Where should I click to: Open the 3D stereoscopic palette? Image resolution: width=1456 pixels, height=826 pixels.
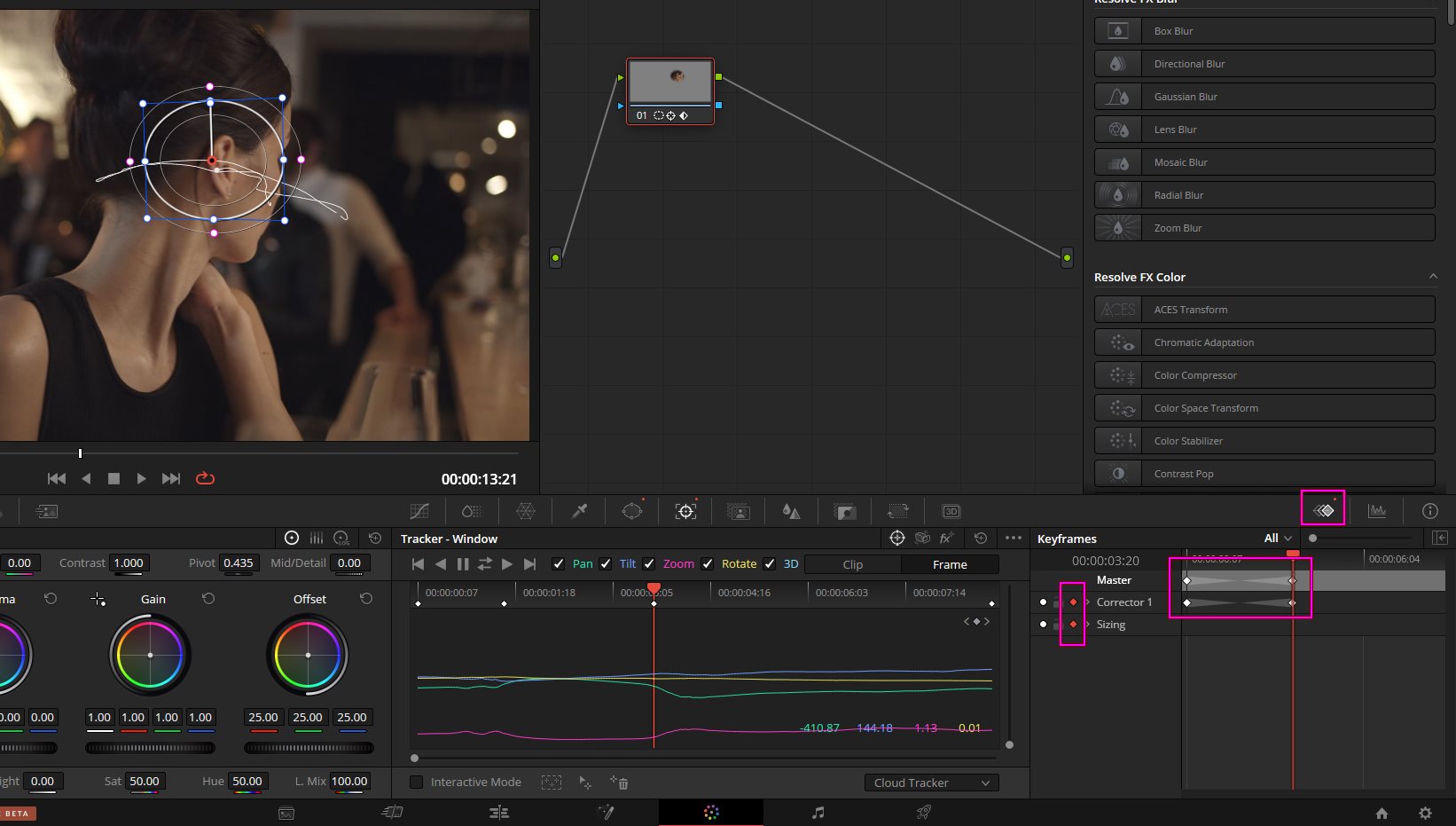[951, 511]
